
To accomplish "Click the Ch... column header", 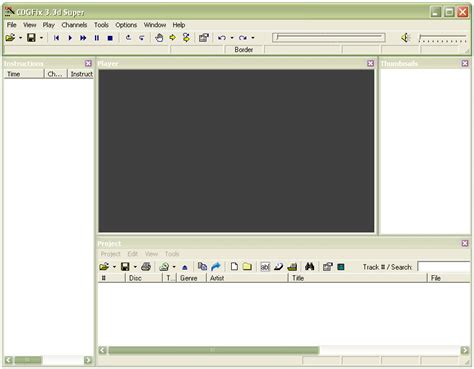I will click(x=56, y=74).
